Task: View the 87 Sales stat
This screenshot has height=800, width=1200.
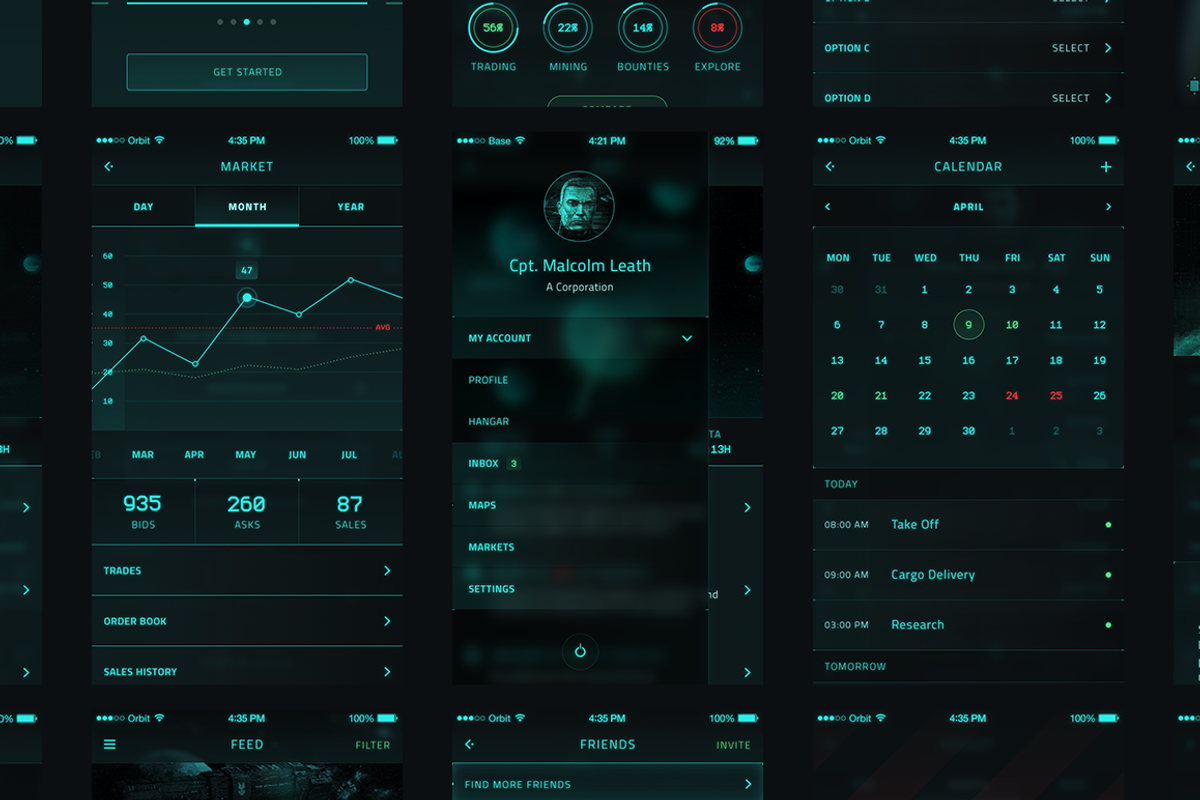Action: 351,511
